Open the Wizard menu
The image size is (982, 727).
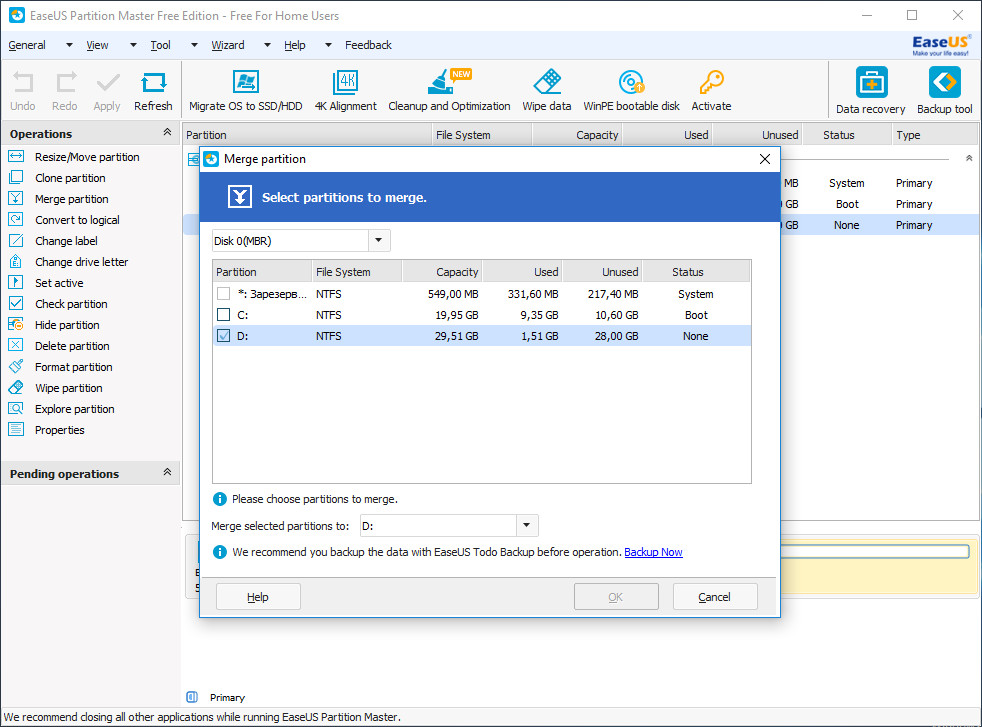click(228, 45)
